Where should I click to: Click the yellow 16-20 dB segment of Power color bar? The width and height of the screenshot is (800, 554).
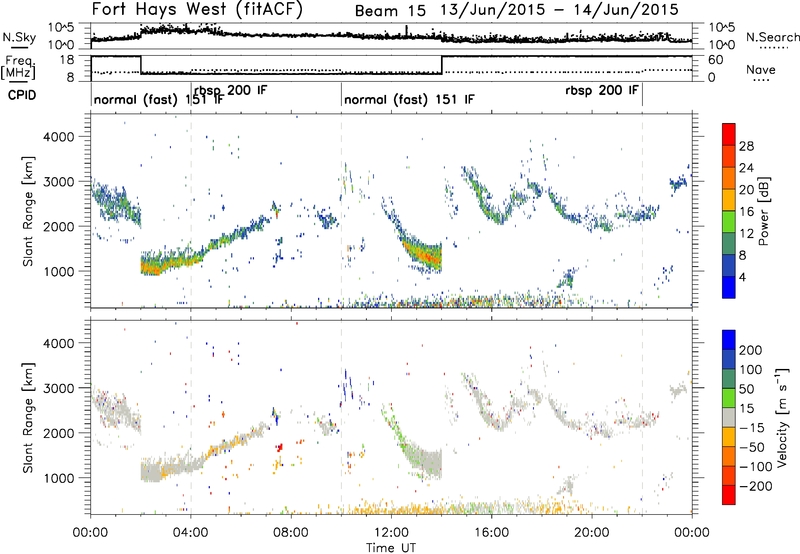tap(729, 199)
